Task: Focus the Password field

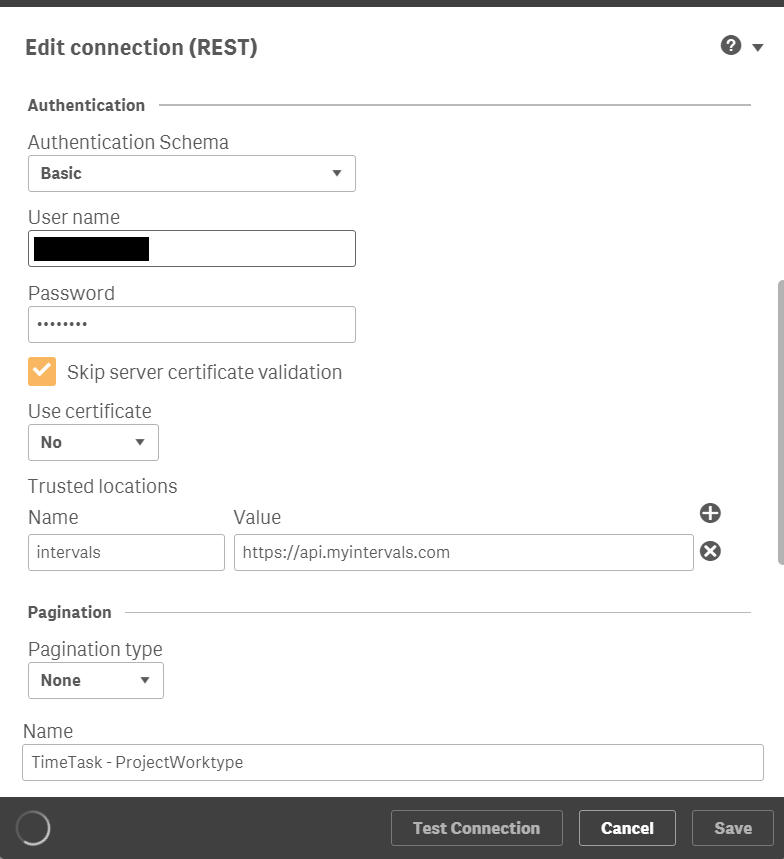Action: point(191,325)
